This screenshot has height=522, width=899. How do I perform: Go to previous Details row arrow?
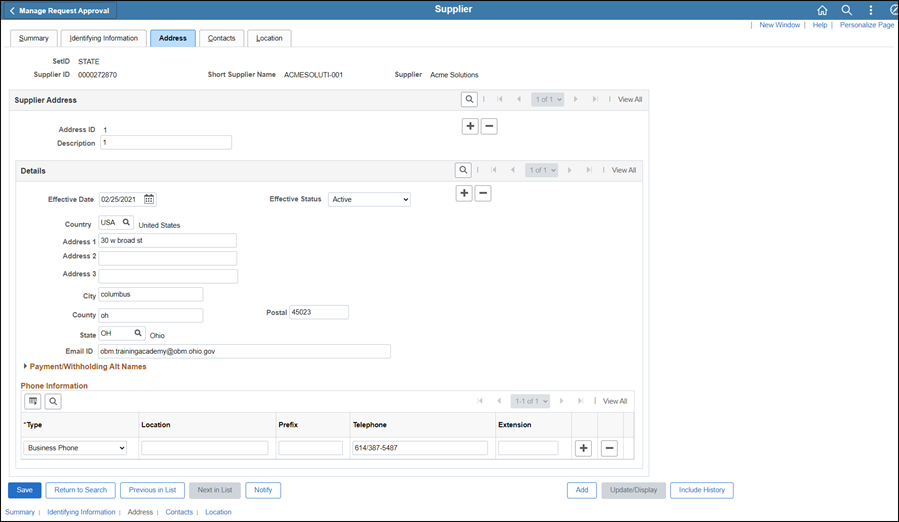click(513, 170)
